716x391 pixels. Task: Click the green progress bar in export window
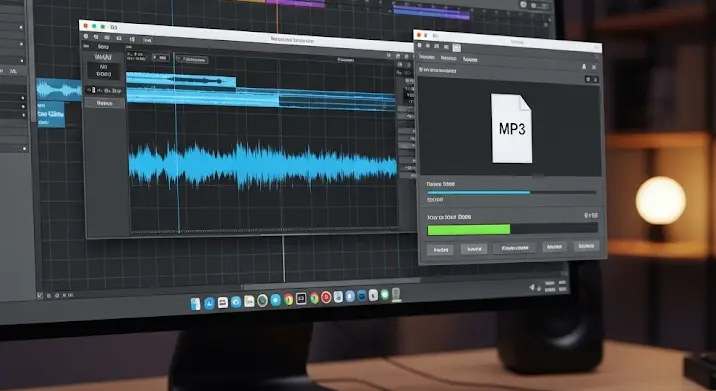click(x=512, y=229)
